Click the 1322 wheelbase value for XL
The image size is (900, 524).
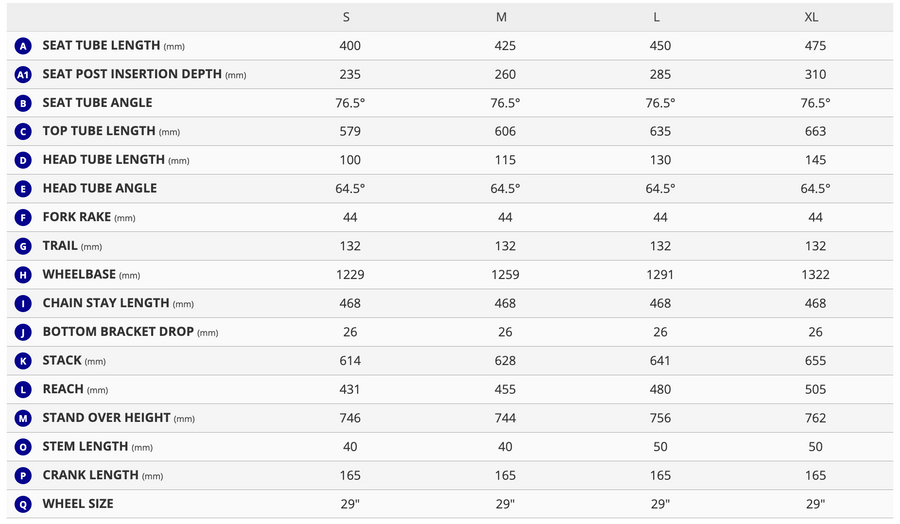click(x=815, y=275)
